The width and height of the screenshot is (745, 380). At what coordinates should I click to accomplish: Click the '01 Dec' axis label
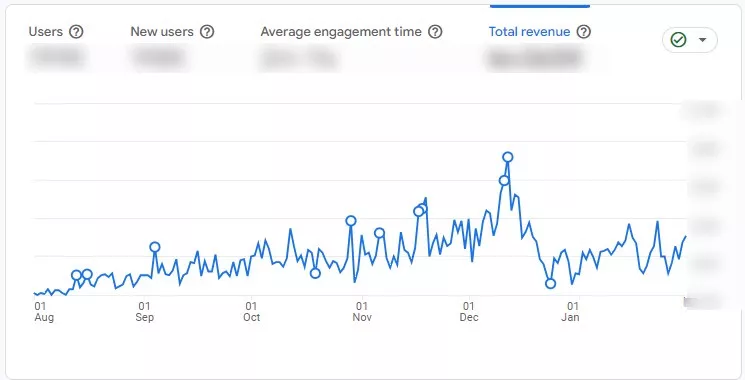click(469, 312)
